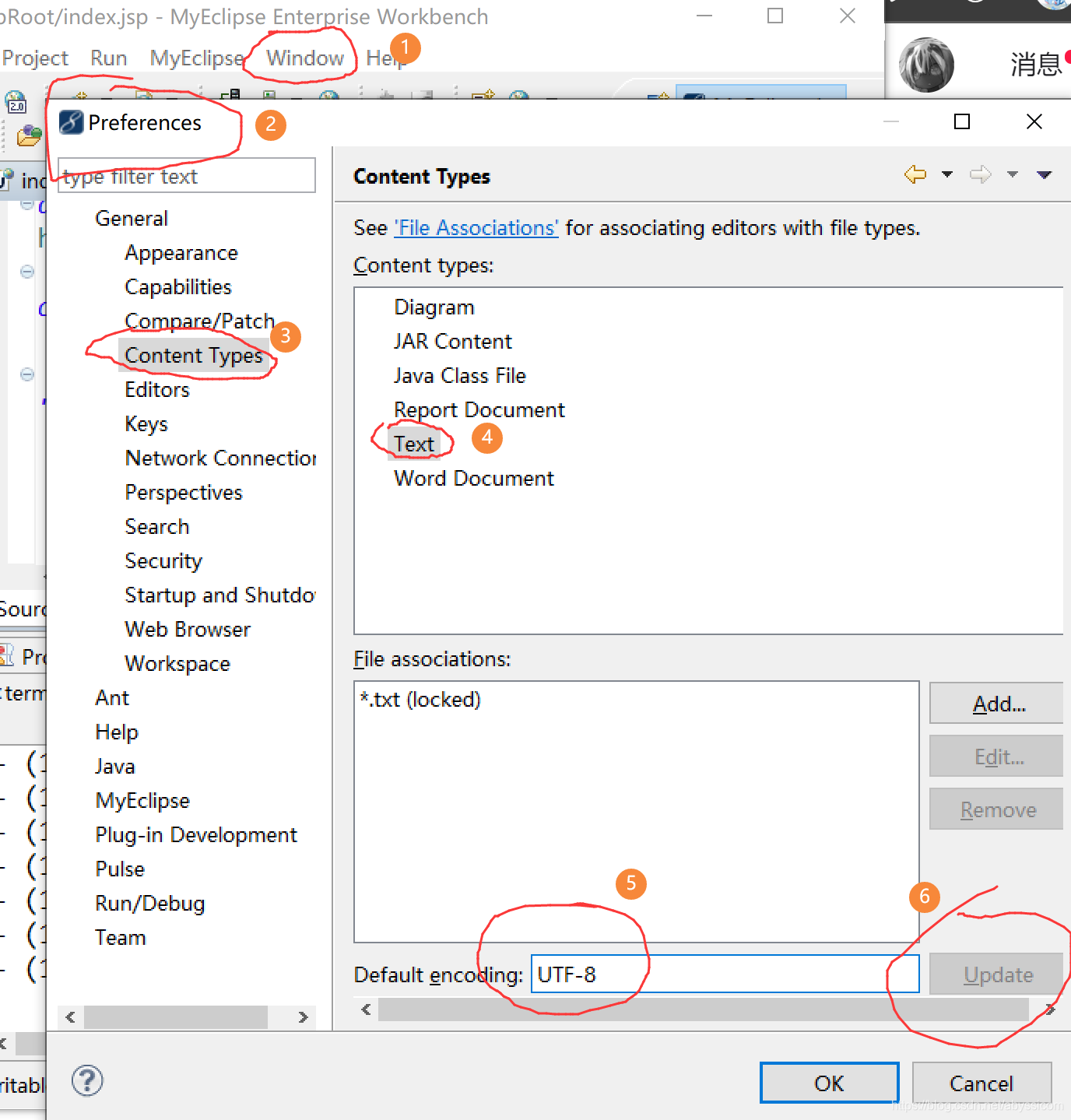This screenshot has height=1120, width=1071.
Task: Click the content pane horizontal scrollbar thumb
Action: pyautogui.click(x=704, y=1009)
